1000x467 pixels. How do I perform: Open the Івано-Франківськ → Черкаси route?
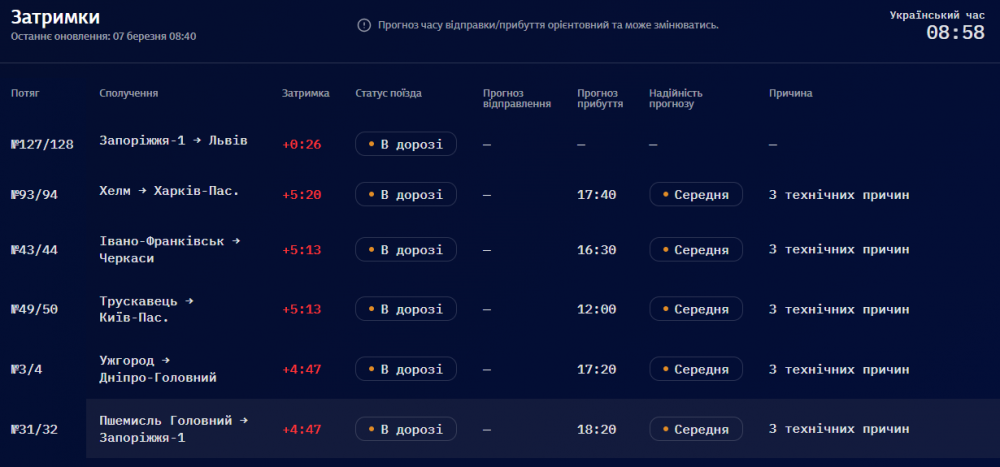point(169,249)
